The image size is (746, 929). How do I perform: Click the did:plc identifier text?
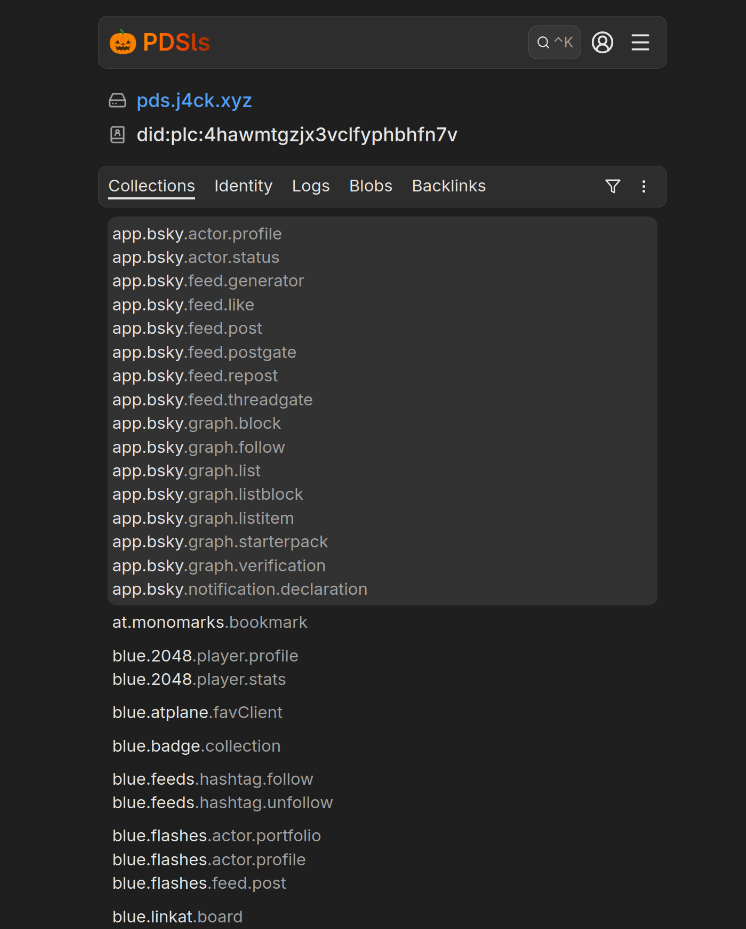tap(297, 135)
